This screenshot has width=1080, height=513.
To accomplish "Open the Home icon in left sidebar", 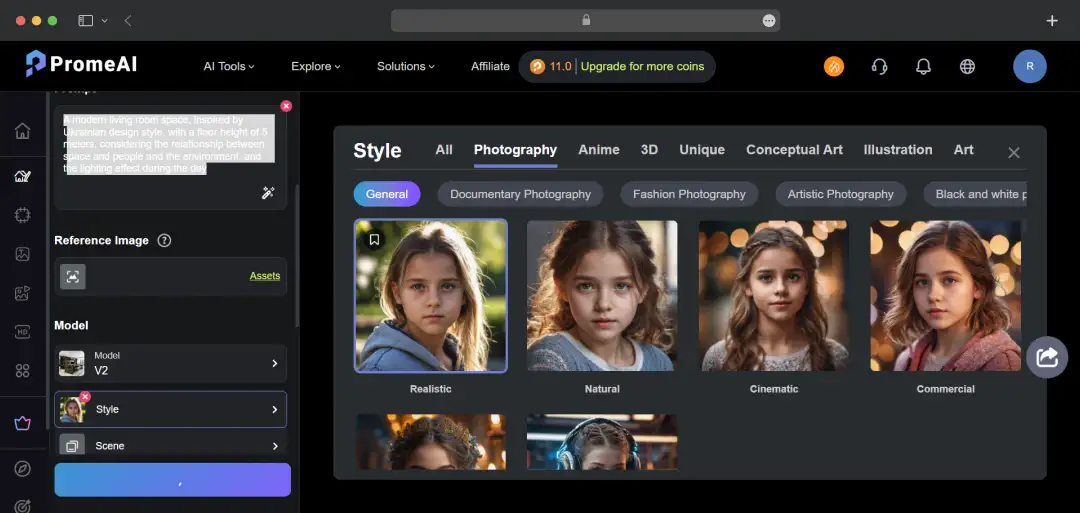I will pyautogui.click(x=23, y=131).
